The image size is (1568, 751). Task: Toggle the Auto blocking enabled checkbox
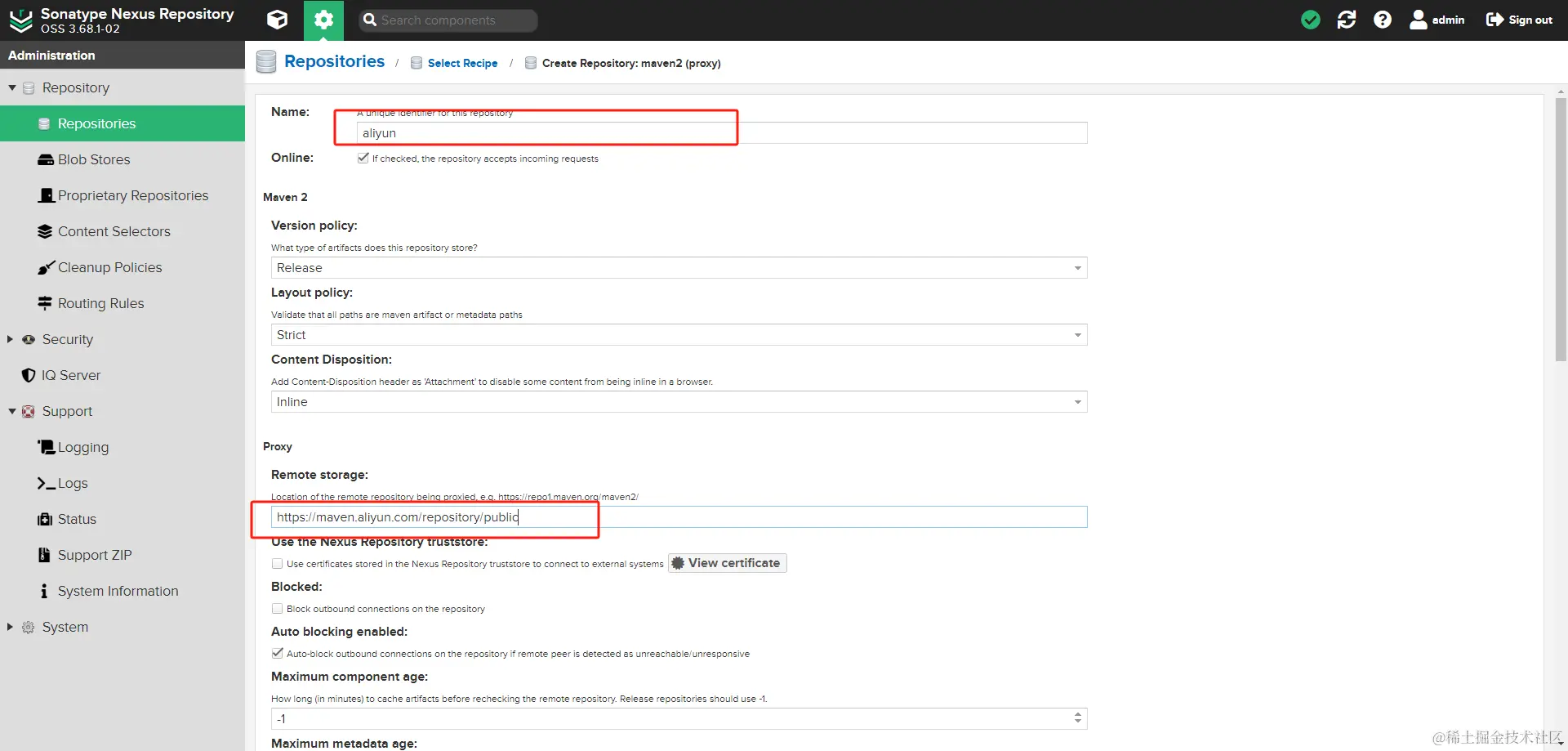[x=277, y=653]
